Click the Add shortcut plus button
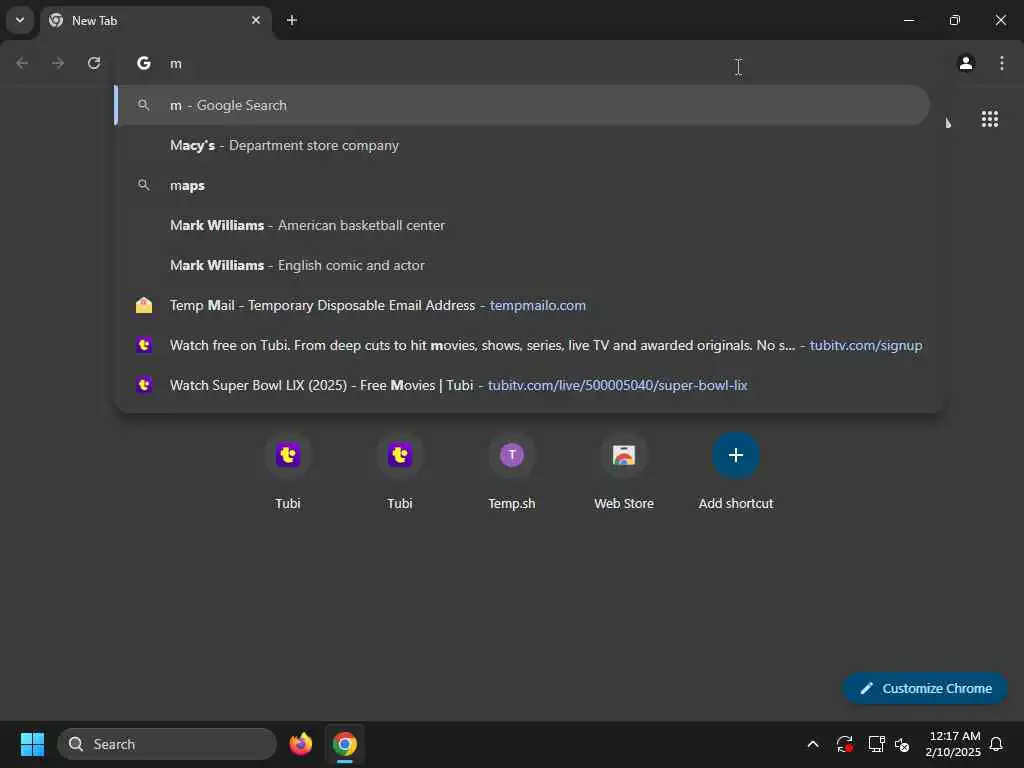The width and height of the screenshot is (1024, 768). (x=736, y=455)
